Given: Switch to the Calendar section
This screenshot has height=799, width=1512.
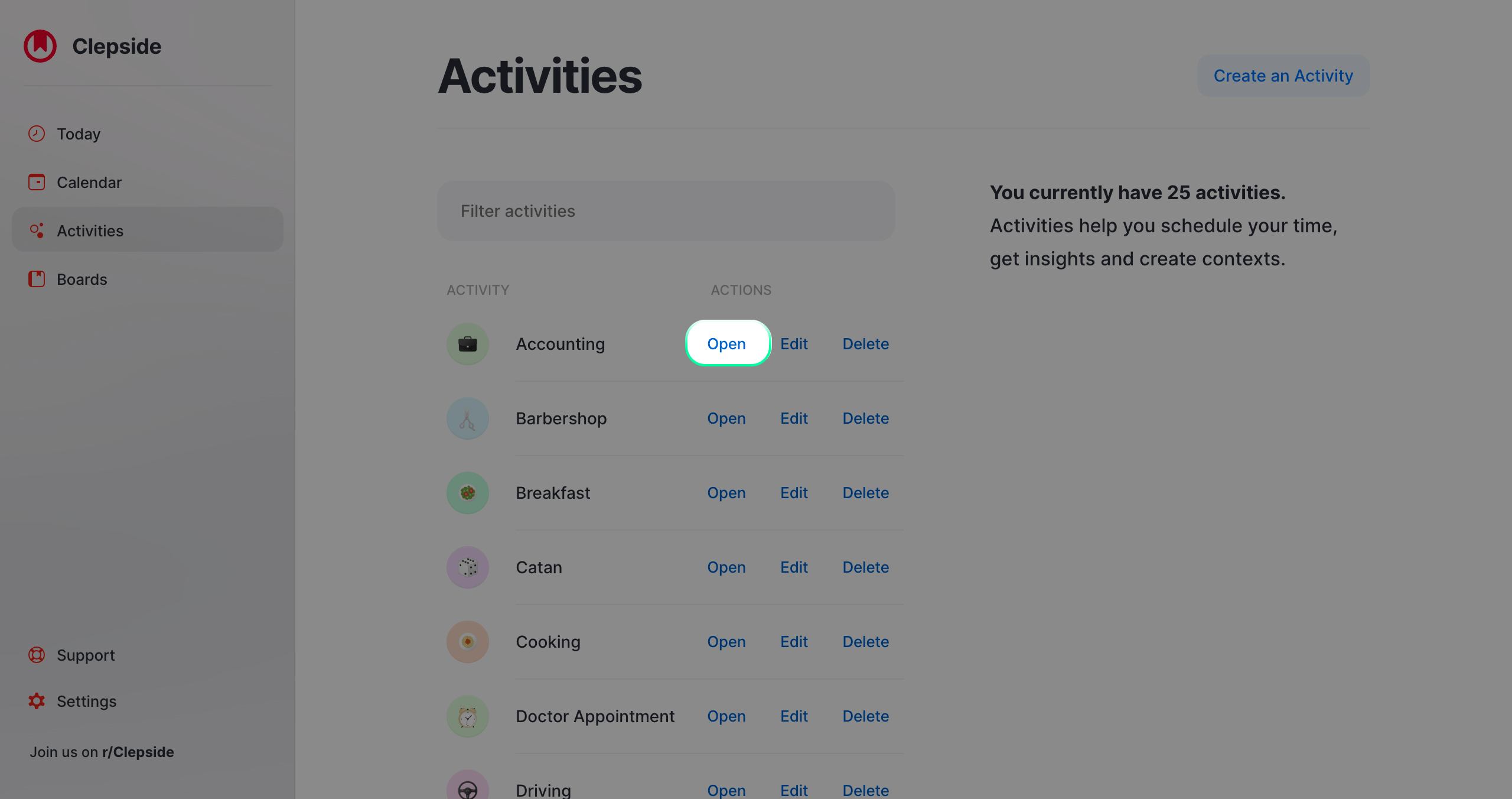Looking at the screenshot, I should point(89,182).
